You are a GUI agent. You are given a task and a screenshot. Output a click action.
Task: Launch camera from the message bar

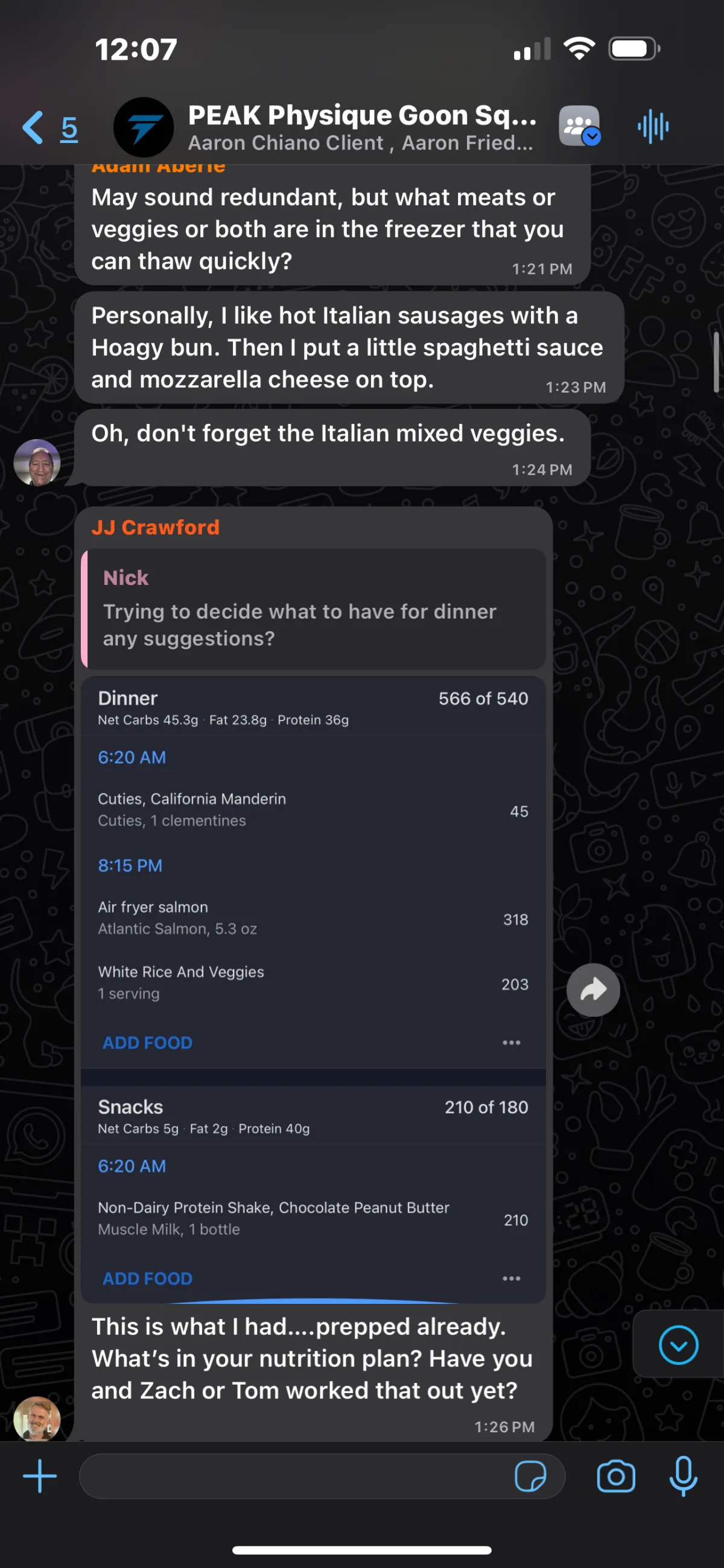tap(615, 1476)
